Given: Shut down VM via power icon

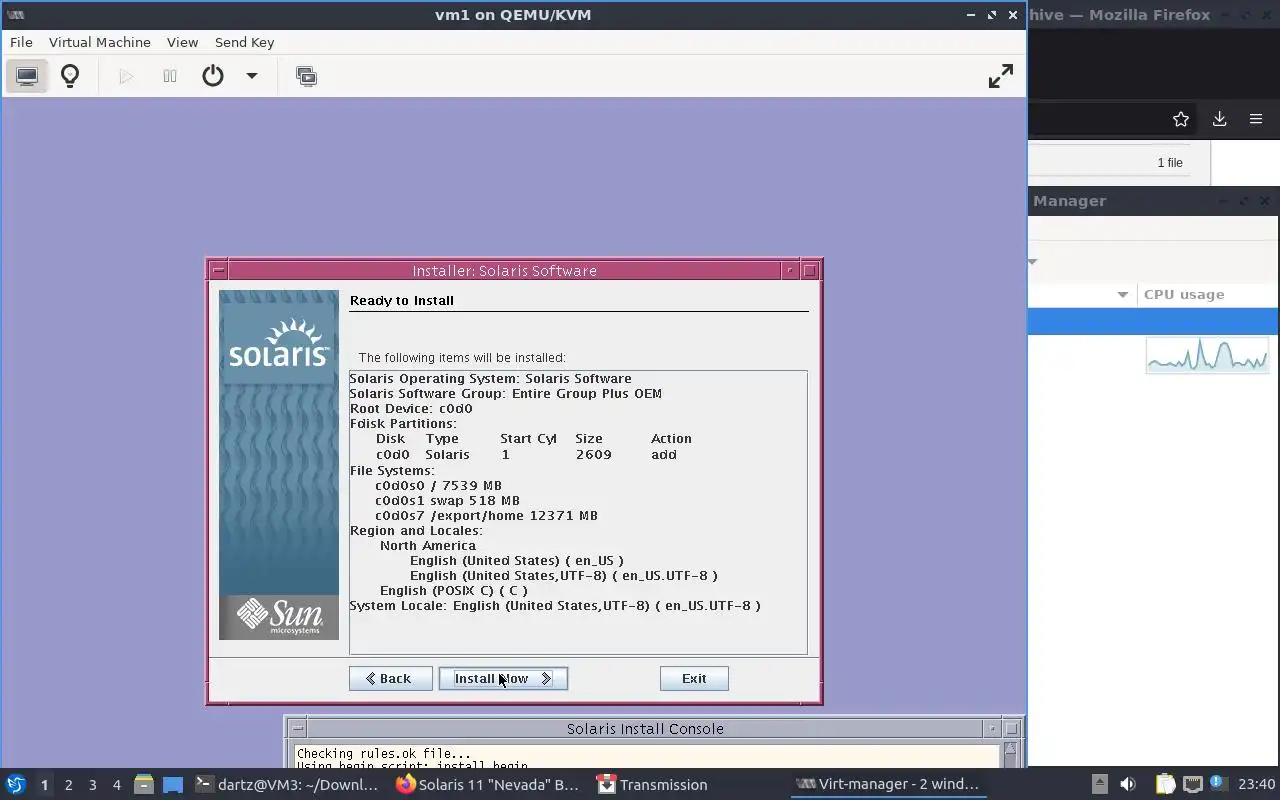Looking at the screenshot, I should tap(213, 76).
